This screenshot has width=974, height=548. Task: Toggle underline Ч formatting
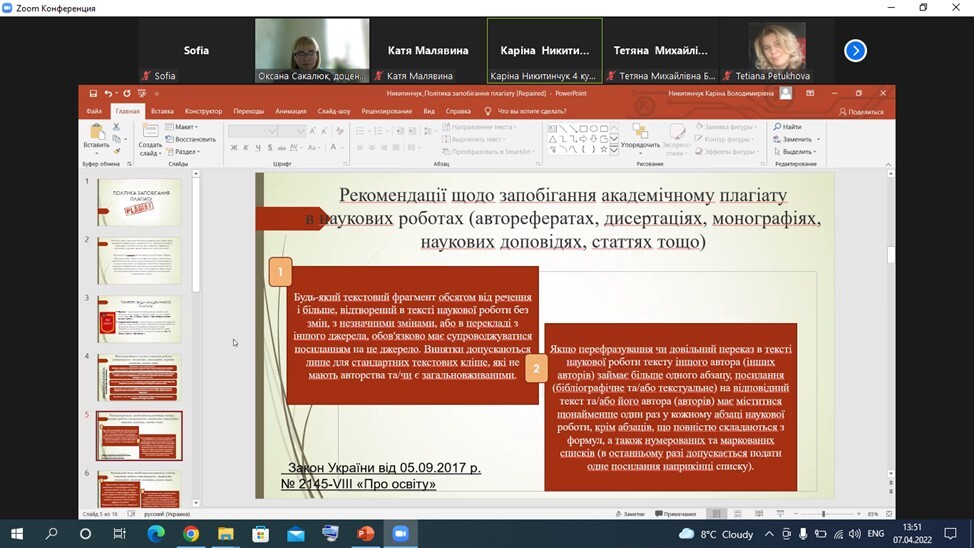click(259, 148)
